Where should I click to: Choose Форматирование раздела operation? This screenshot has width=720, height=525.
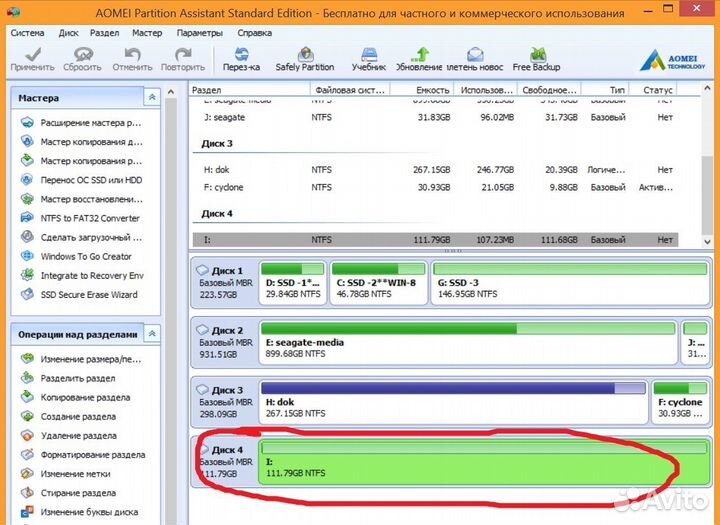tap(92, 455)
